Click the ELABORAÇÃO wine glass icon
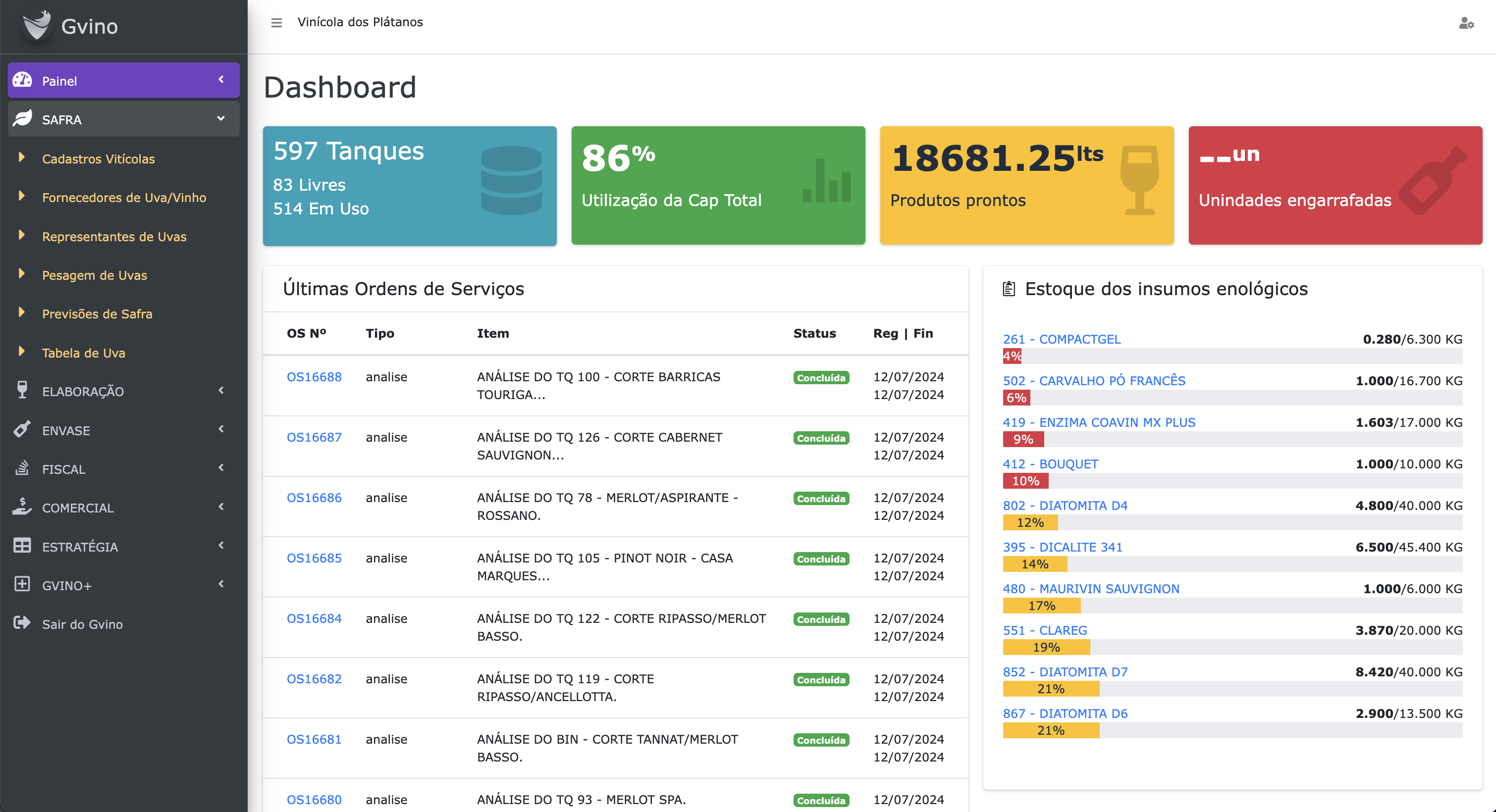Image resolution: width=1496 pixels, height=812 pixels. coord(23,391)
